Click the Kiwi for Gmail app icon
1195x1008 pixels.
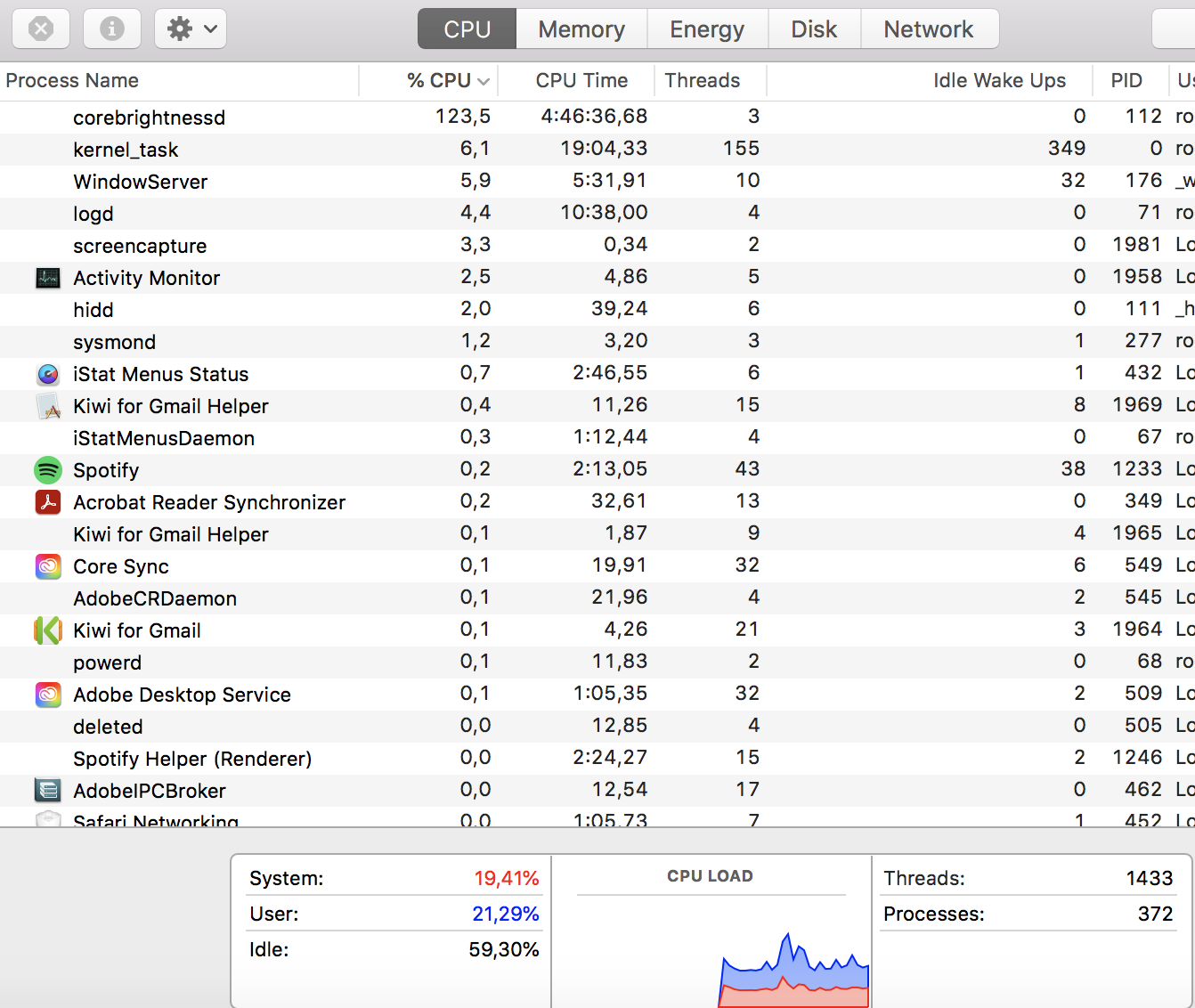tap(48, 630)
